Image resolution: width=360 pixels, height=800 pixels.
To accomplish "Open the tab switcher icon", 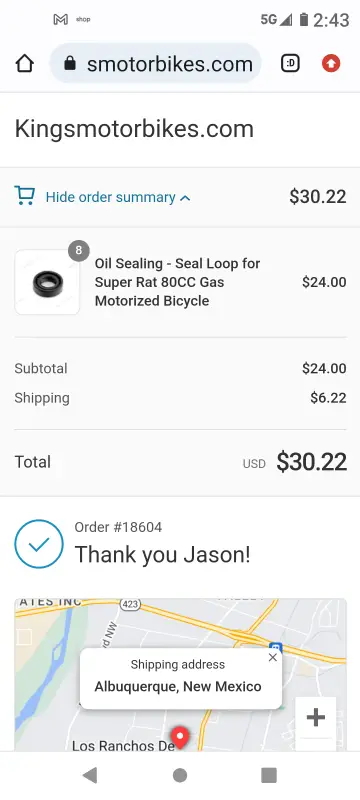I will pos(291,64).
